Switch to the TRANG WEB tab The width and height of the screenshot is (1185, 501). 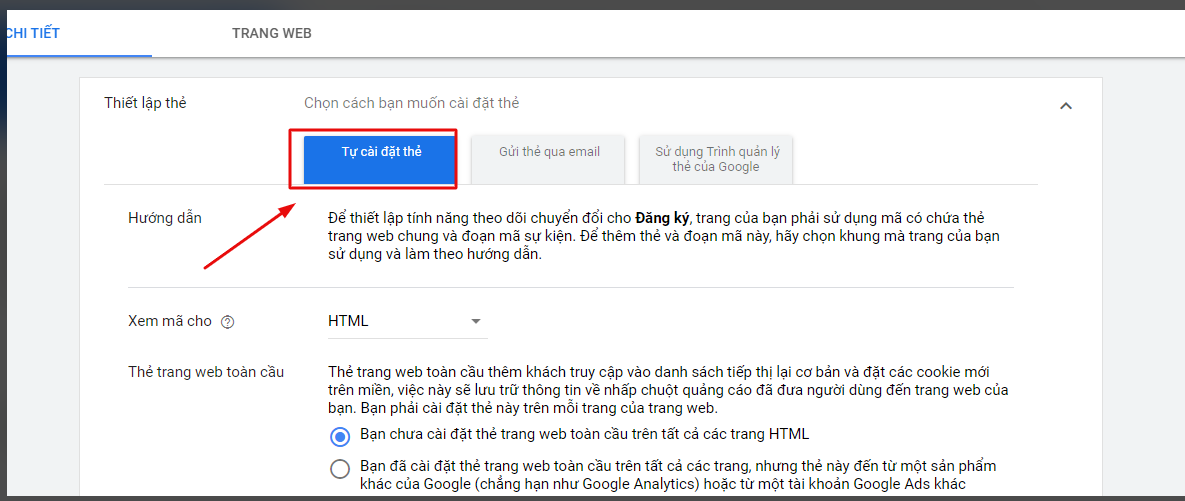271,33
